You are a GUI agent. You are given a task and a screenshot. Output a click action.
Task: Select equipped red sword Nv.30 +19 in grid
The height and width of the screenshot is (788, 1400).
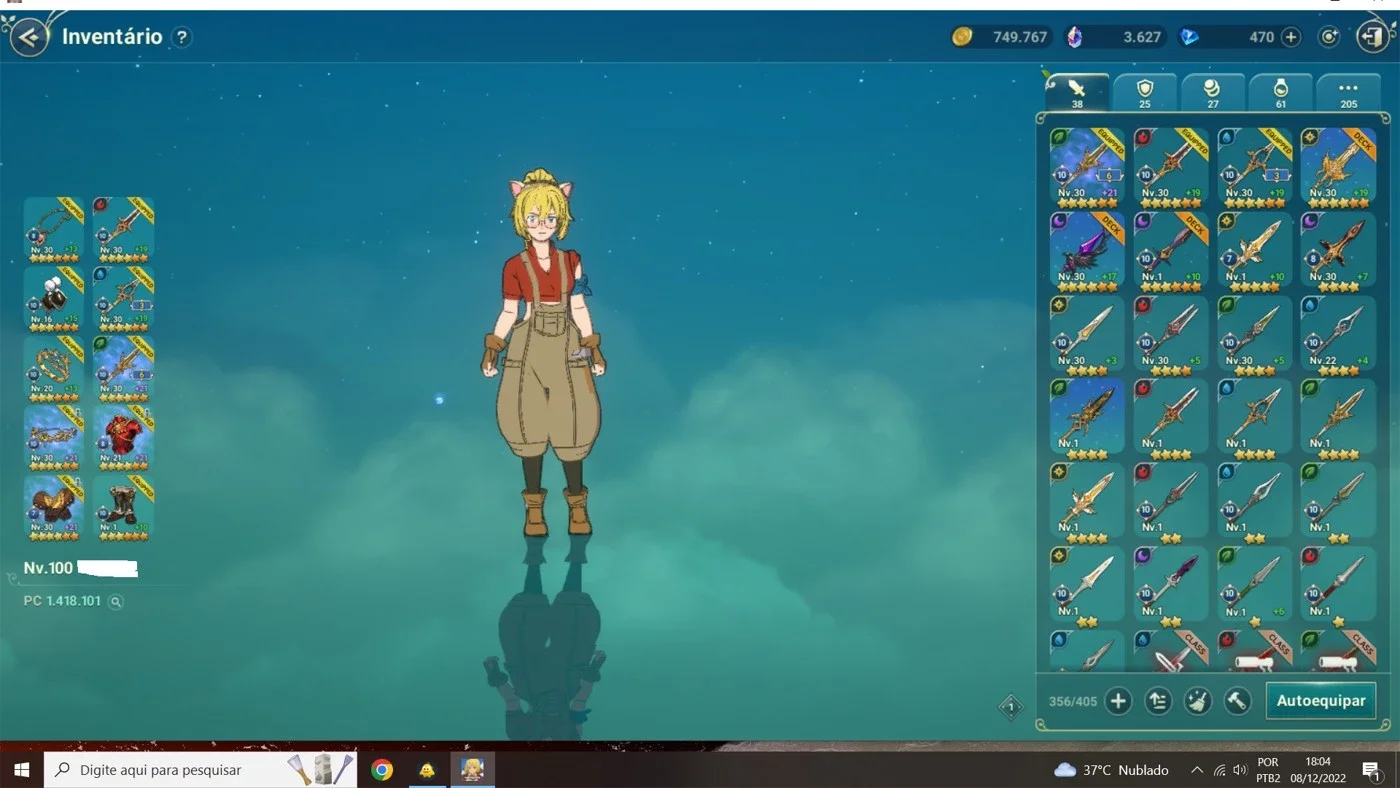point(1171,166)
